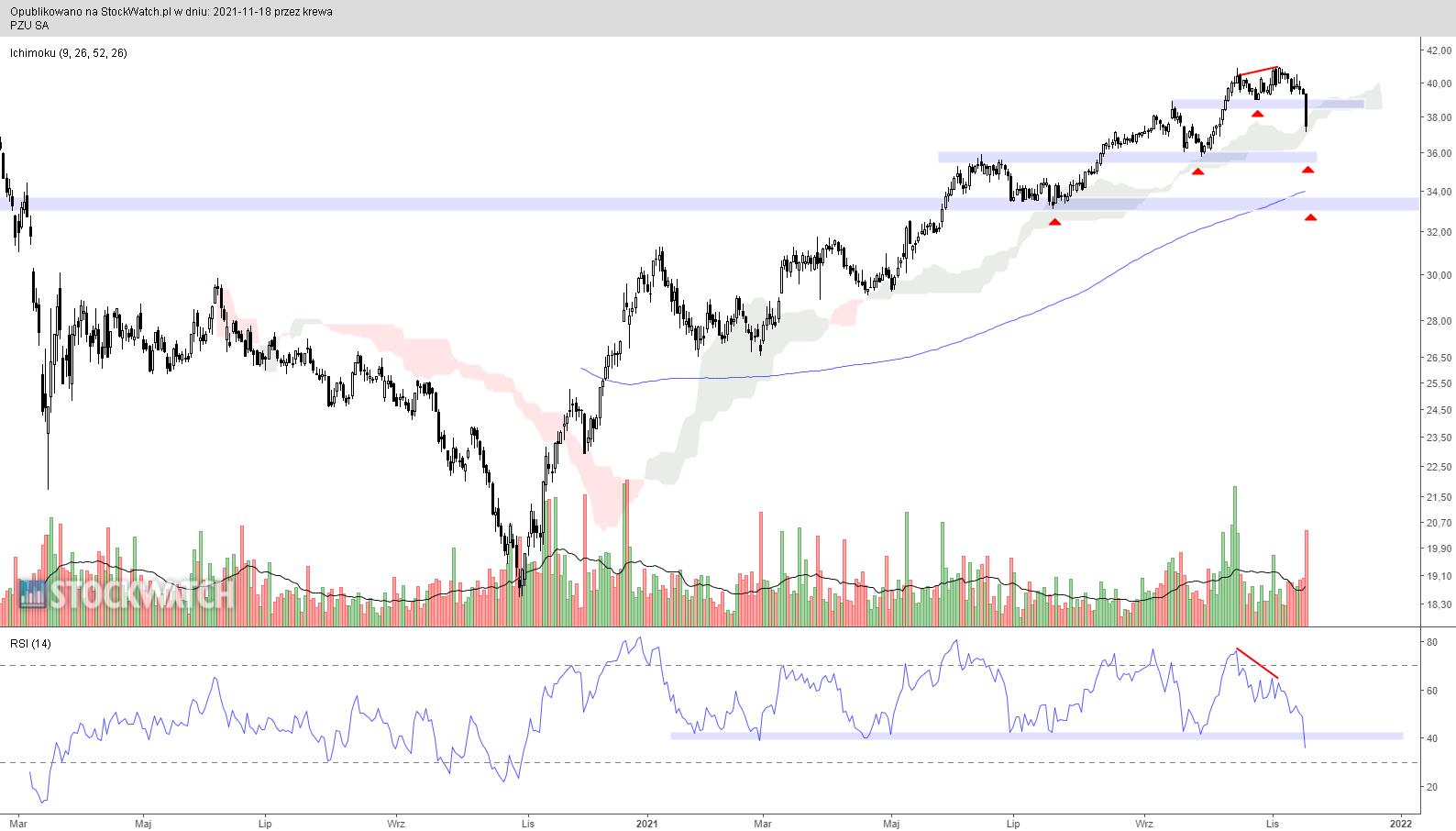The image size is (1456, 831).
Task: Click the 25,50 price axis label
Action: (1438, 383)
